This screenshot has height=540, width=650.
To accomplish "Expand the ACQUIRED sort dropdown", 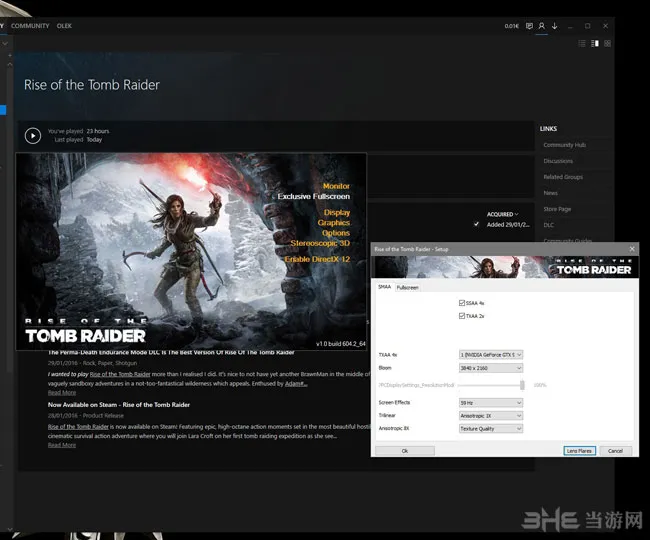I will (502, 214).
